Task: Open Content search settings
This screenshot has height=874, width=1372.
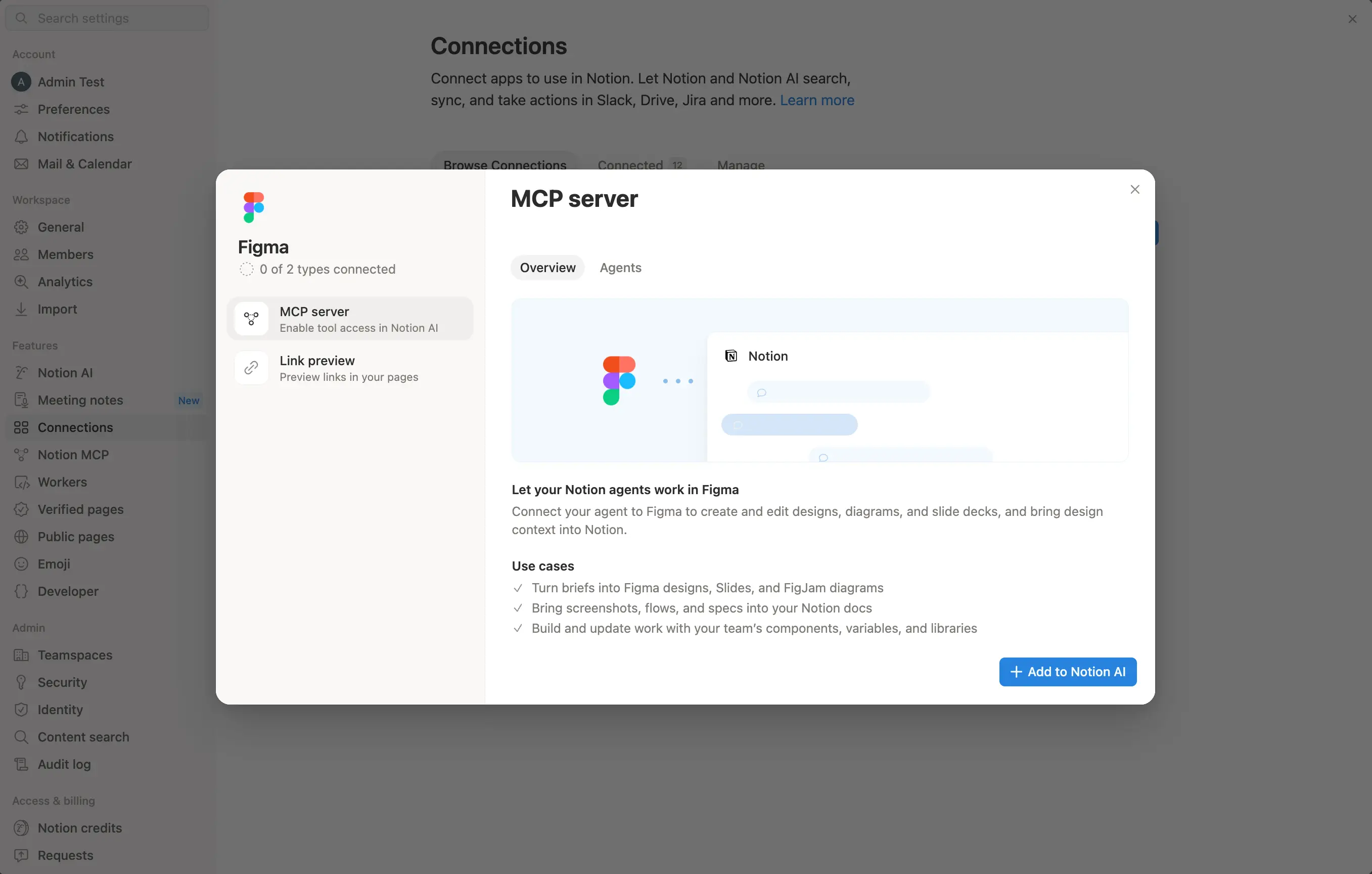Action: [106, 737]
